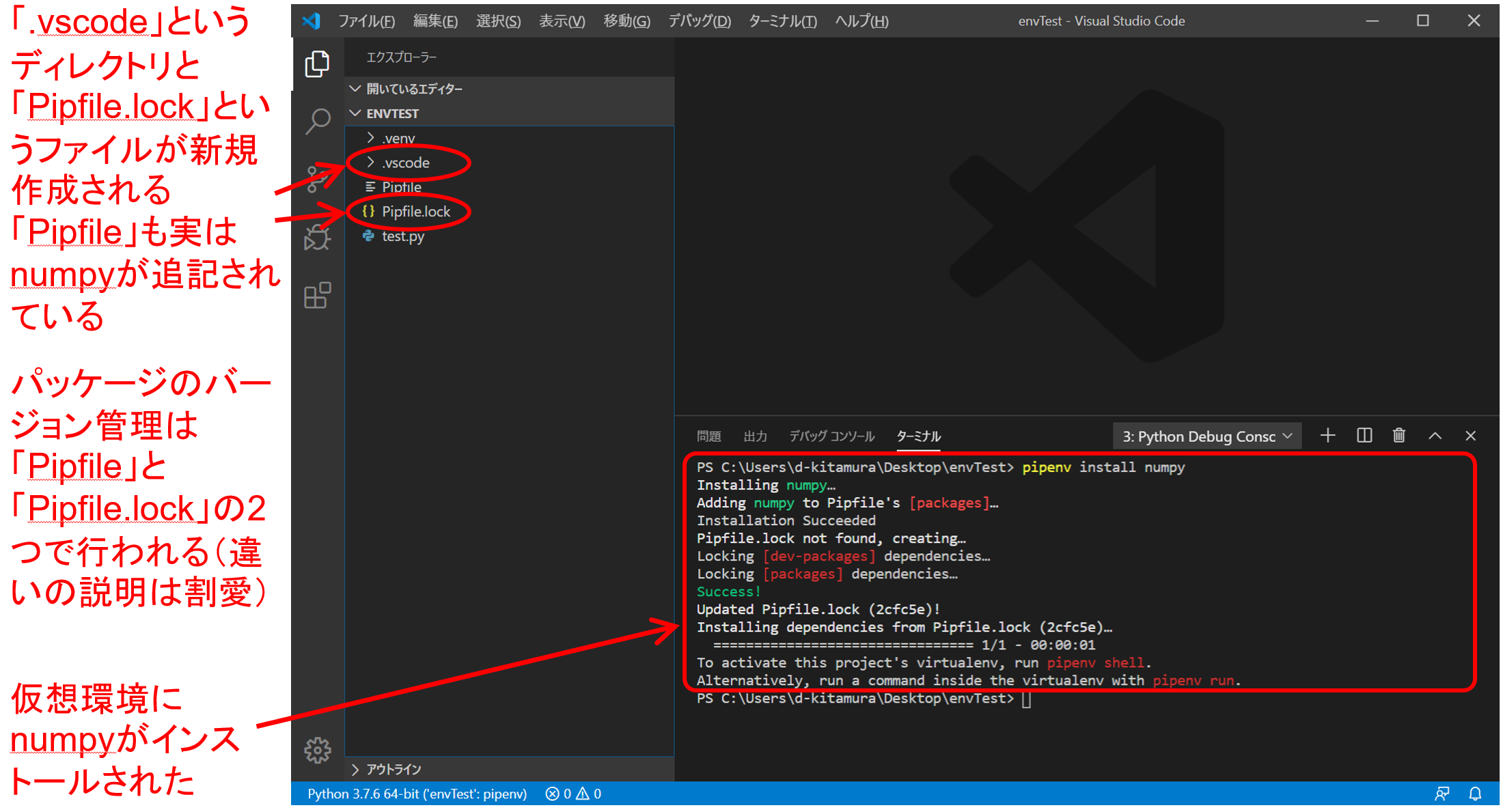Kill terminal with trash icon
This screenshot has height=812, width=1501.
(1399, 436)
